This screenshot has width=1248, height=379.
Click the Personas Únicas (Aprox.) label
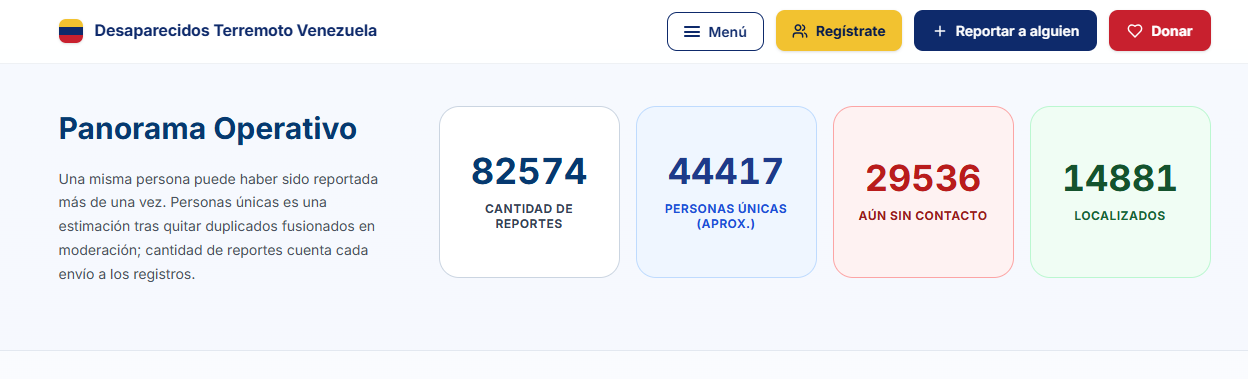tap(726, 216)
